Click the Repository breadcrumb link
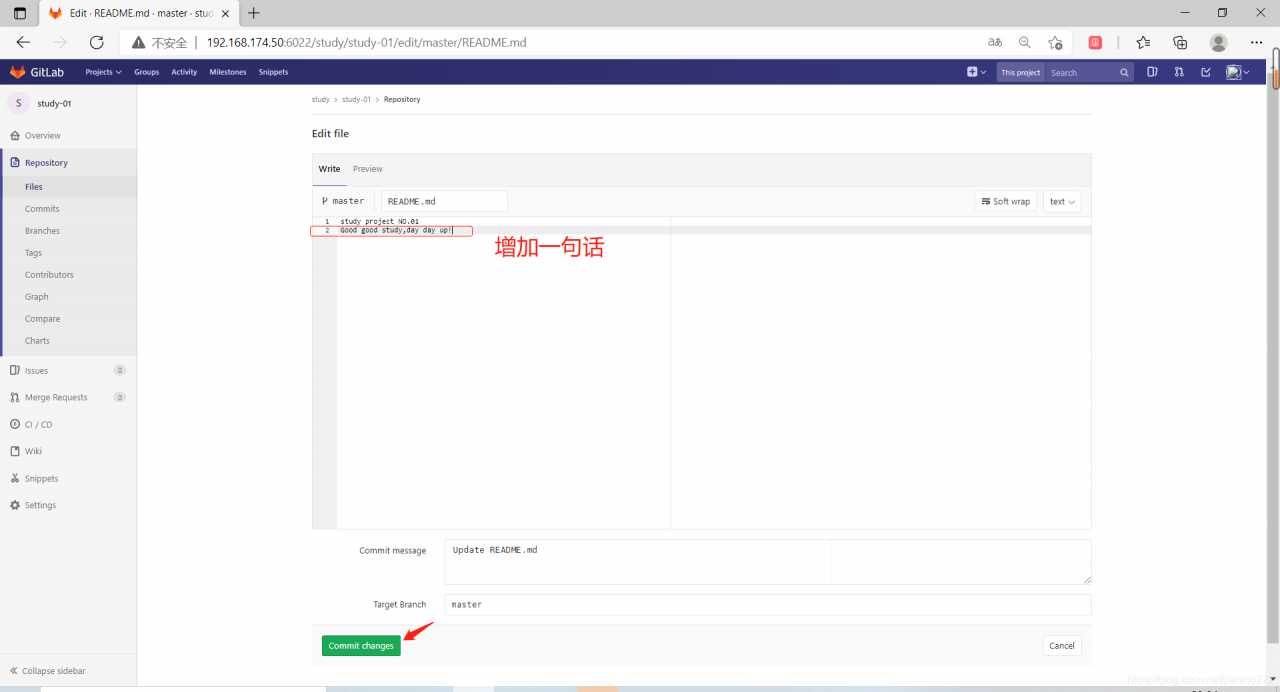The height and width of the screenshot is (692, 1280). 402,100
